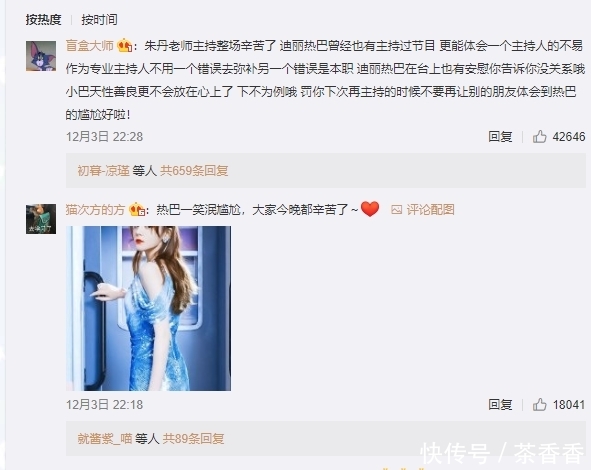Sort comments by popularity (按热度)
The height and width of the screenshot is (470, 591).
point(43,20)
